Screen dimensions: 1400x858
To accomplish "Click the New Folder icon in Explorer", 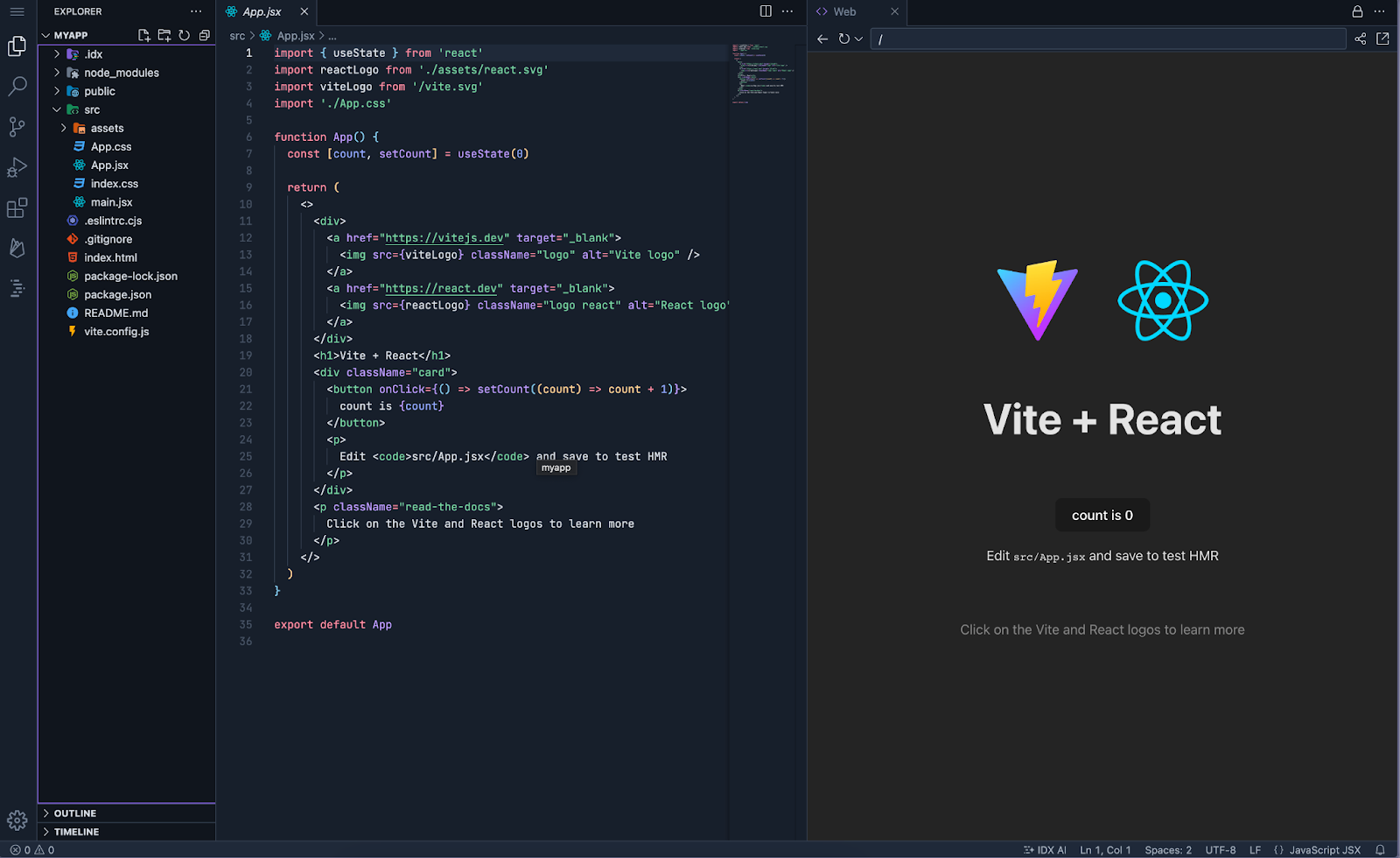I will coord(164,35).
